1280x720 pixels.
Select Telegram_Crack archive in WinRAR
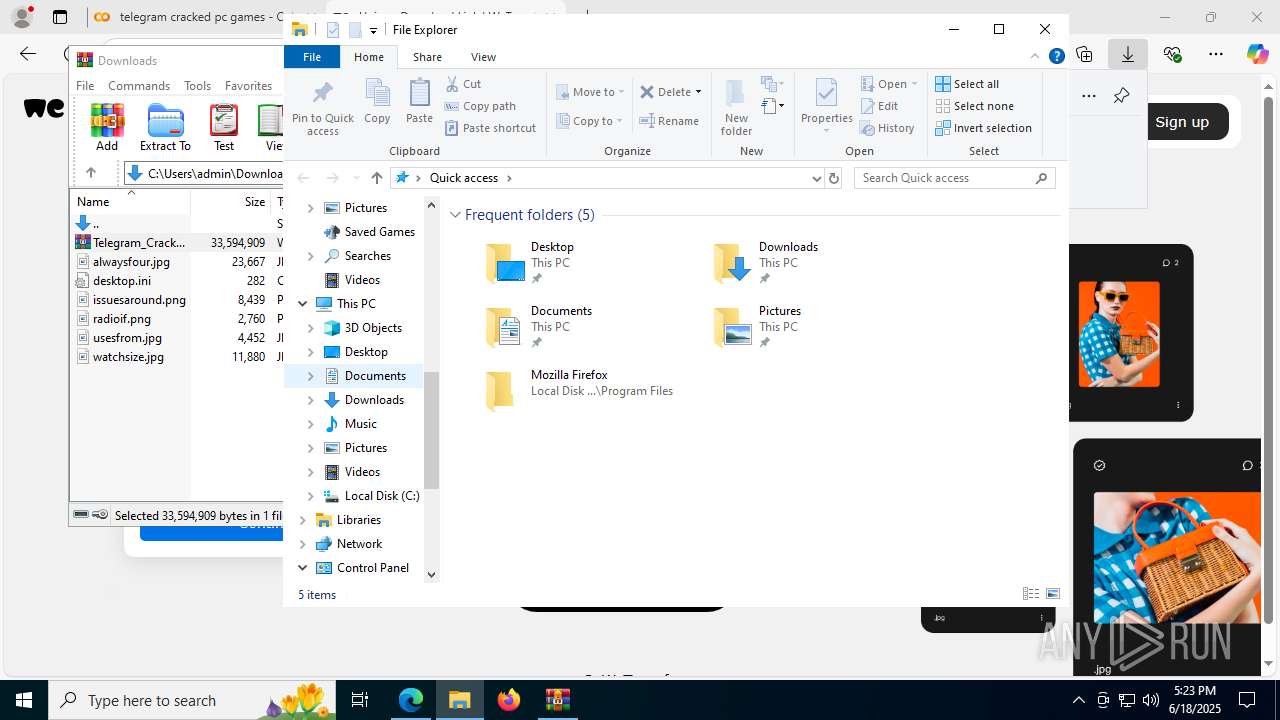[x=140, y=243]
